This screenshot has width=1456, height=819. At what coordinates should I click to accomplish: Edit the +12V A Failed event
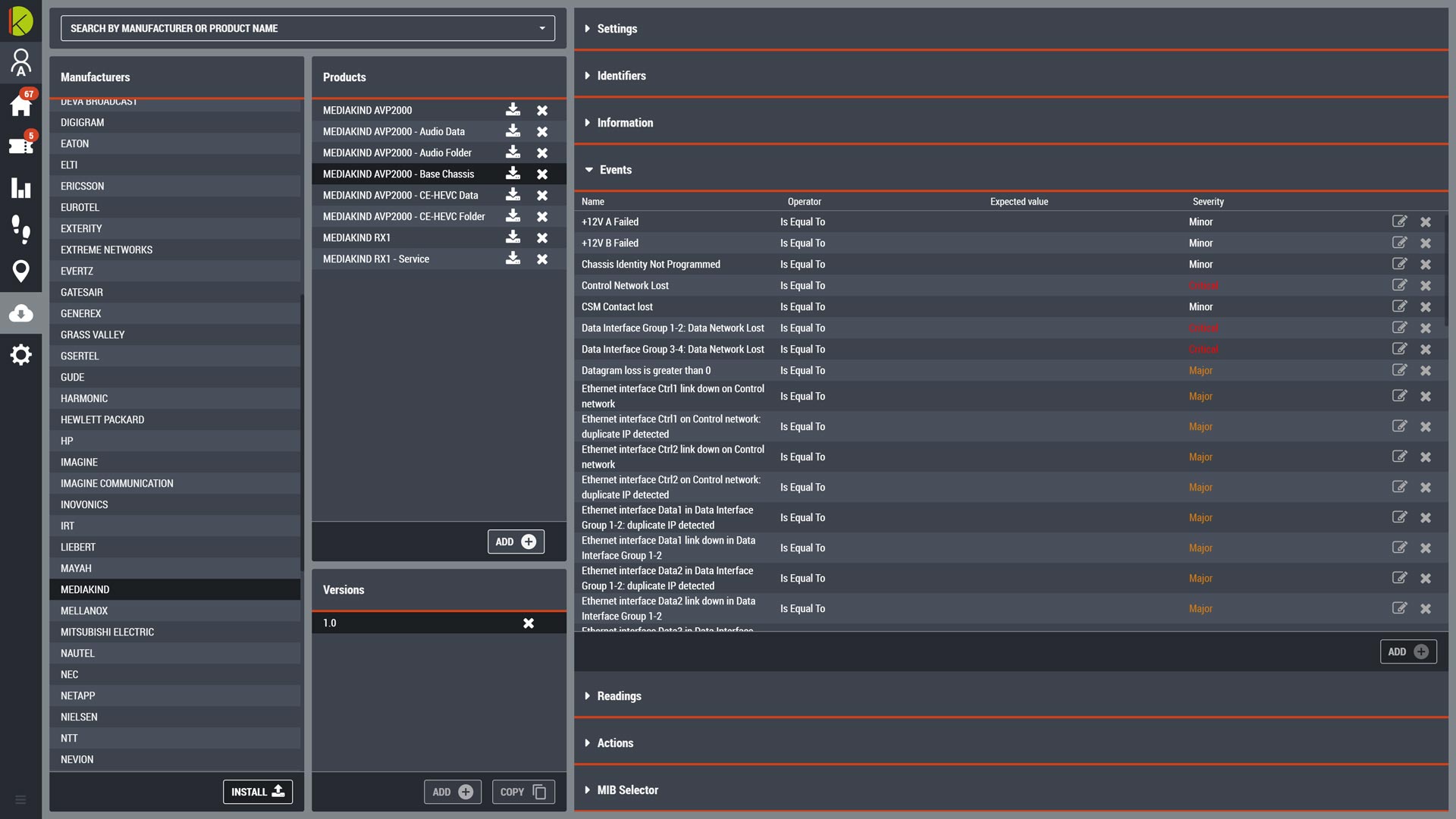pyautogui.click(x=1399, y=221)
